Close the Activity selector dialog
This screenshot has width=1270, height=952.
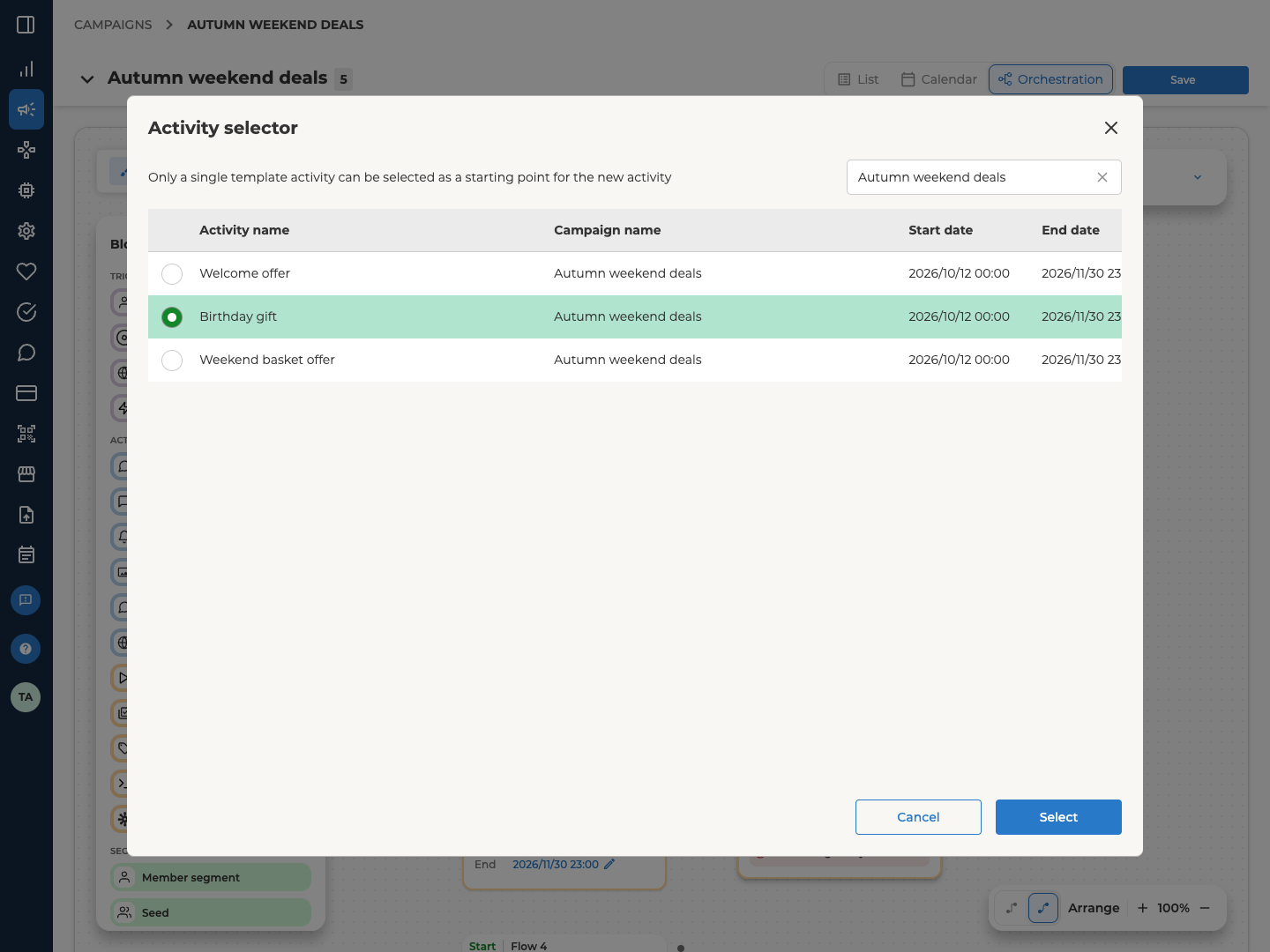(1111, 128)
